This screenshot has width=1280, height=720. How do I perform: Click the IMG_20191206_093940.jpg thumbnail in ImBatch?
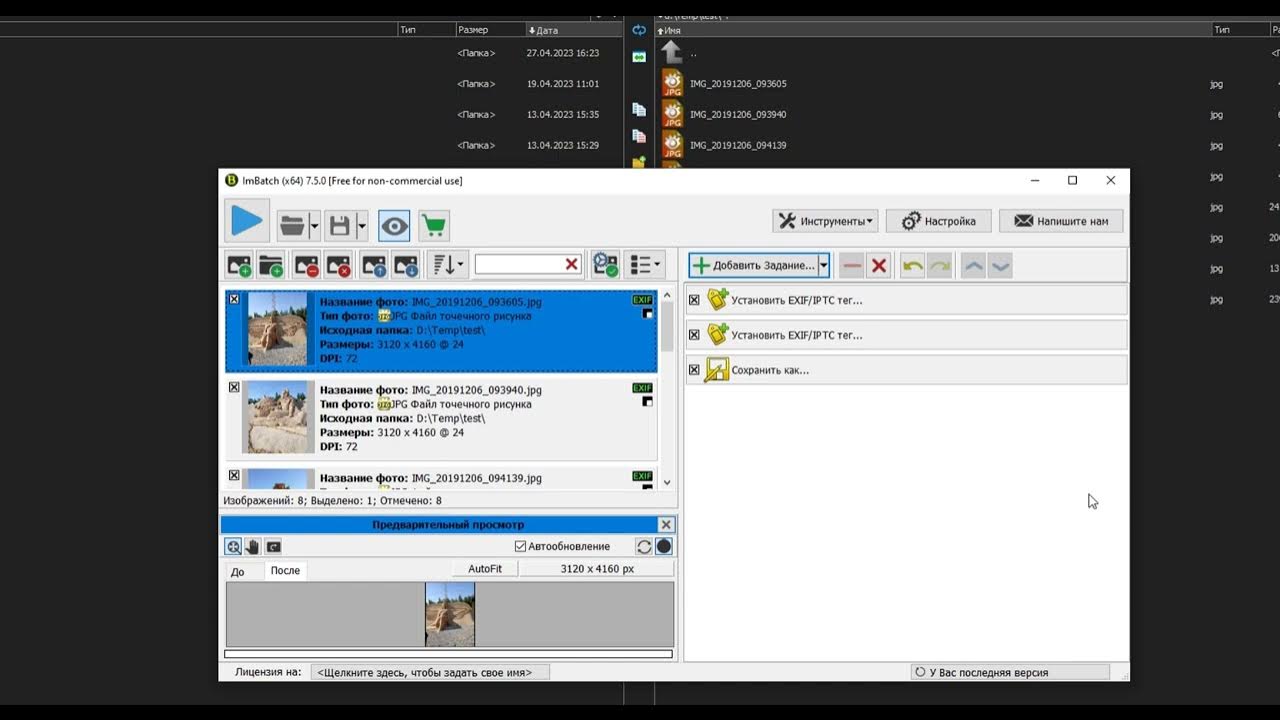coord(277,417)
